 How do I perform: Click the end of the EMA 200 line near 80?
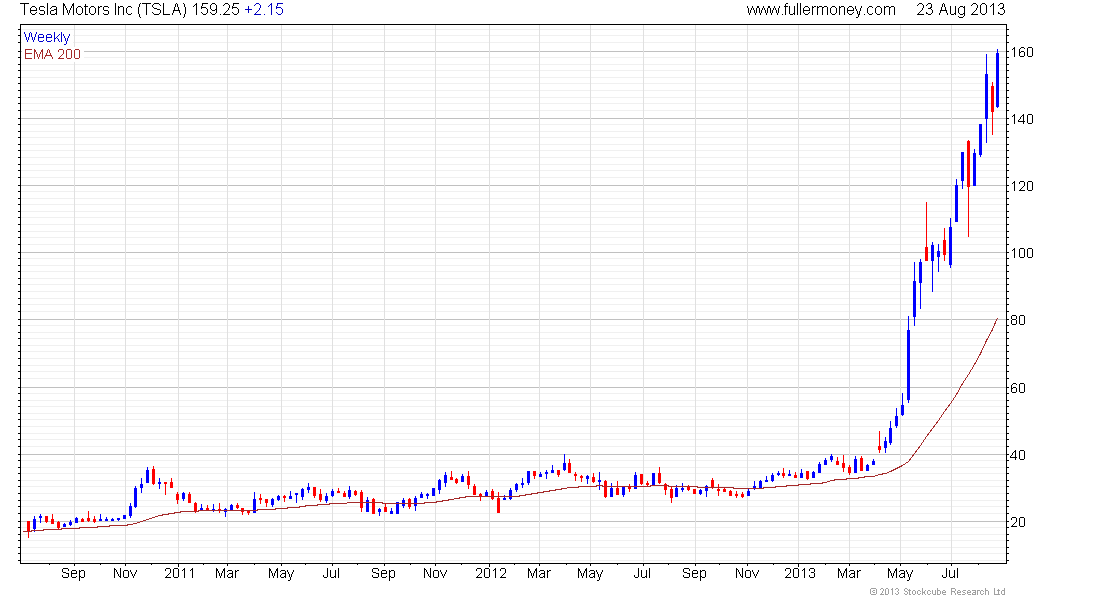997,319
